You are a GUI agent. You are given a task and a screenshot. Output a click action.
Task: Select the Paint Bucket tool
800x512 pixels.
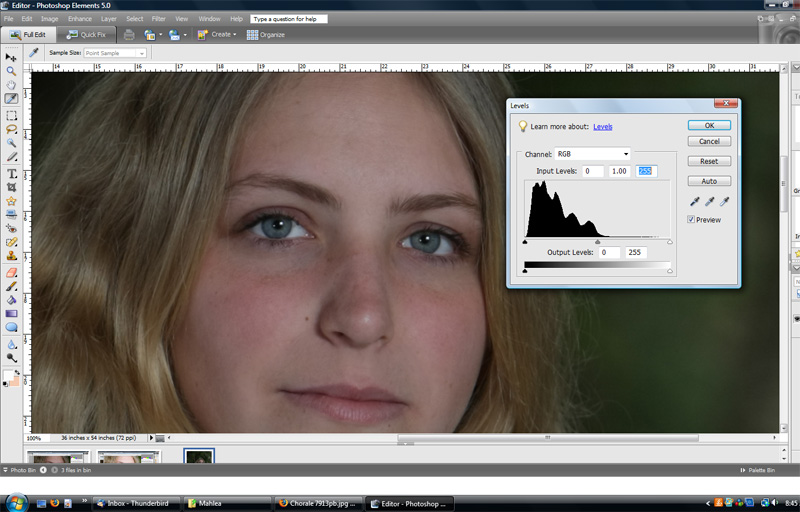[x=11, y=300]
